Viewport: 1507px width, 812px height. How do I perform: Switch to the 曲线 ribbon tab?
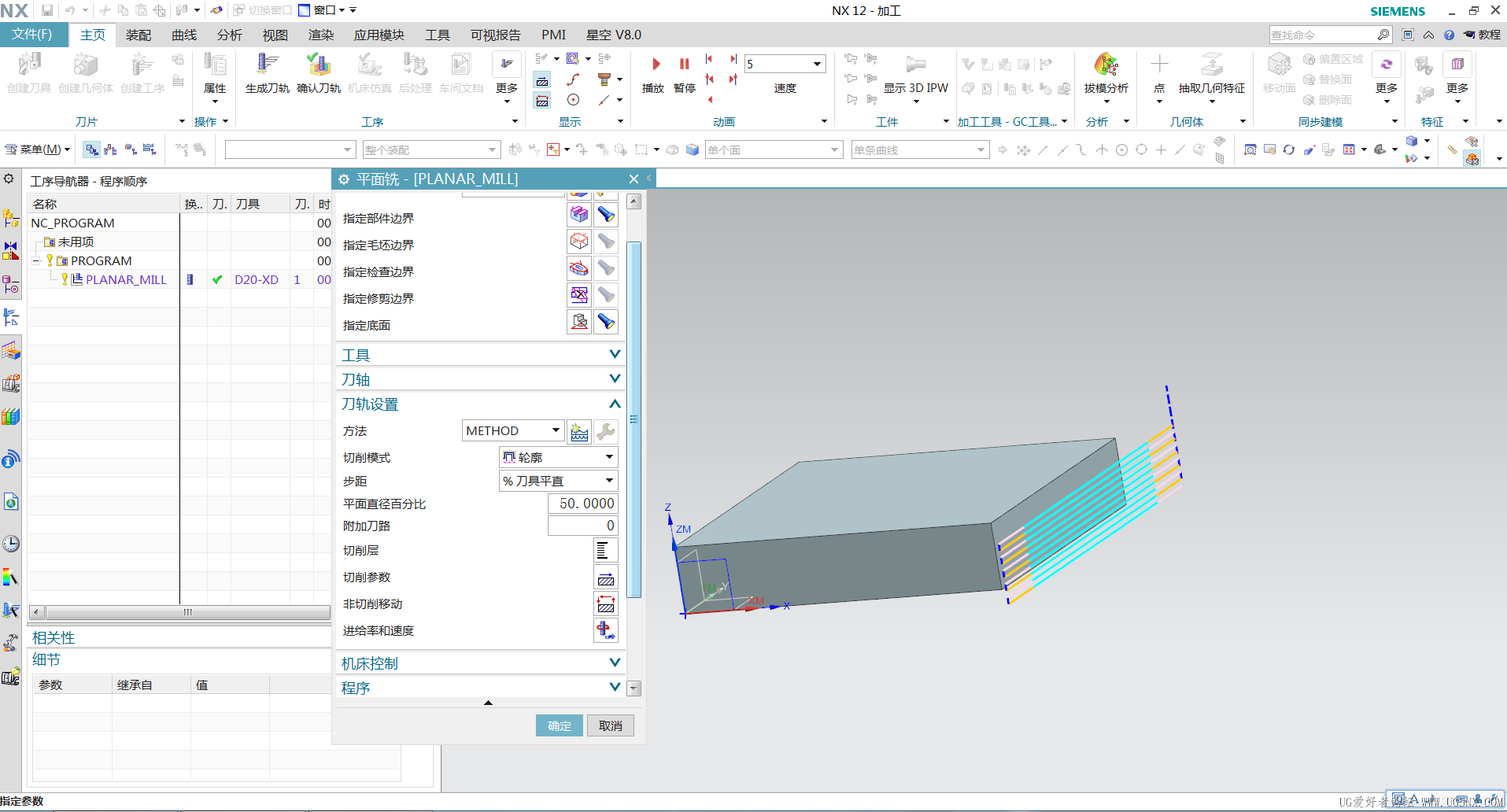point(184,35)
